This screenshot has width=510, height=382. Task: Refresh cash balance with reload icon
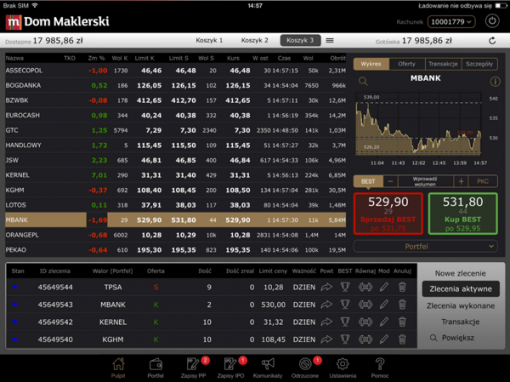click(492, 41)
